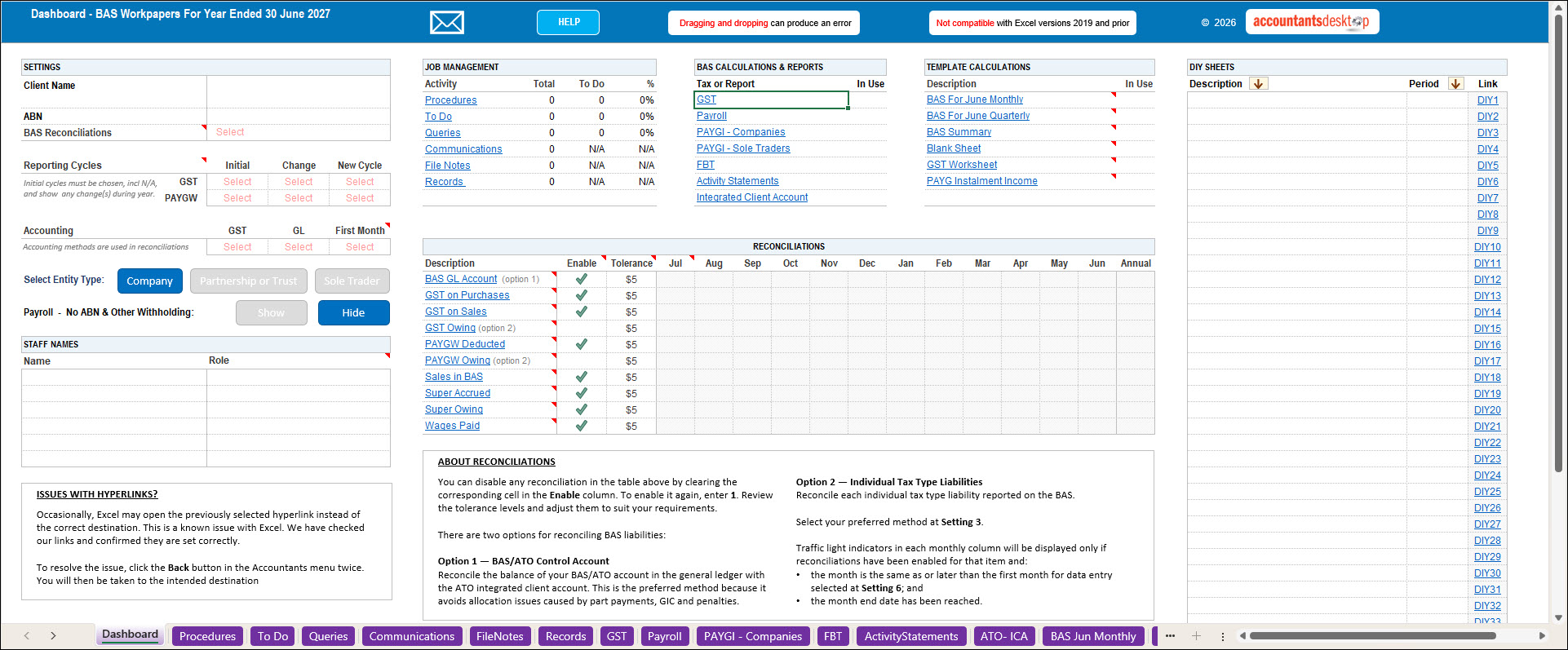The image size is (1568, 650).
Task: Open sheet tab options dots
Action: point(1222,636)
